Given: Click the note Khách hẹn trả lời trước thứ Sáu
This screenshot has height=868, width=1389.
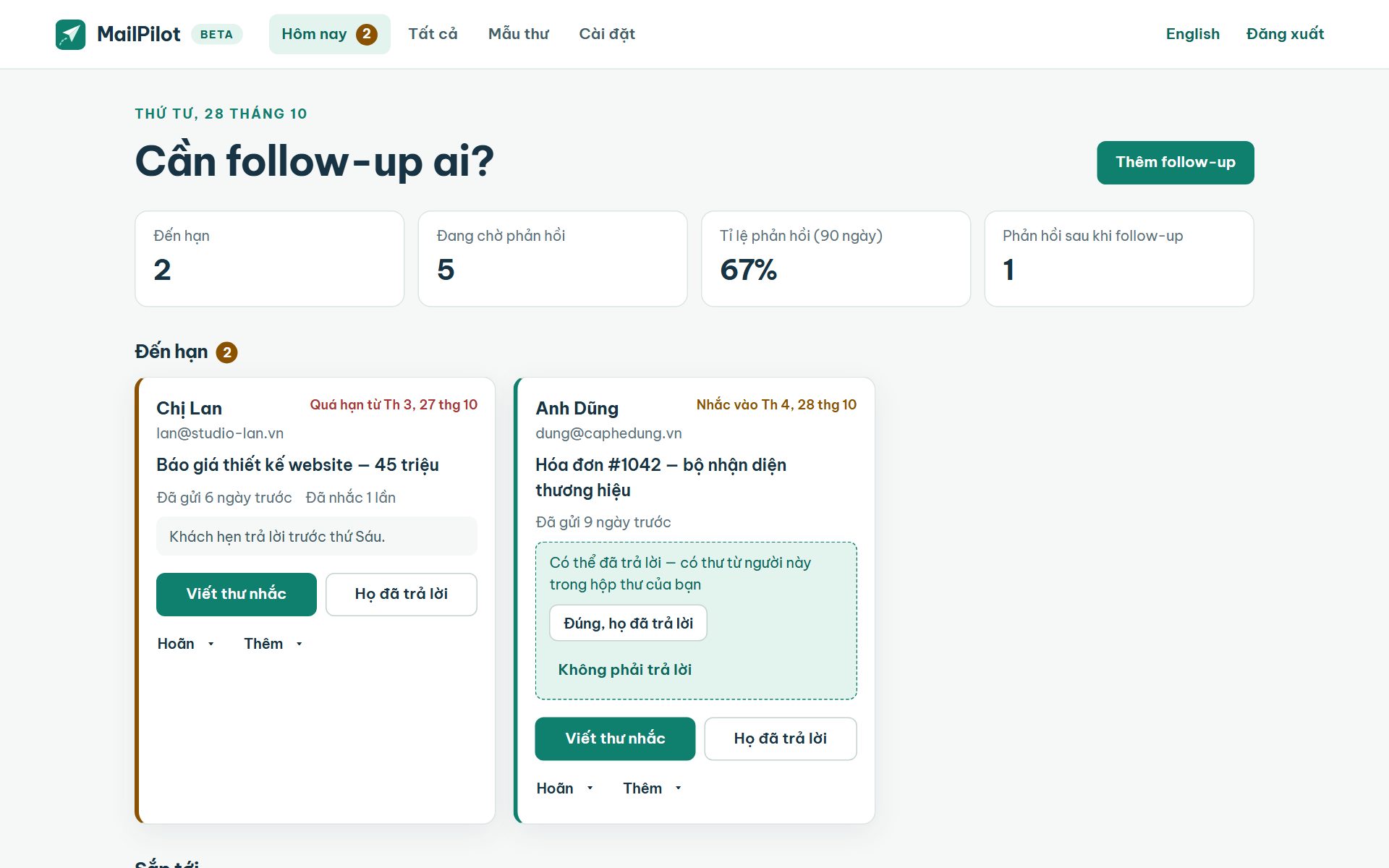Looking at the screenshot, I should [x=316, y=537].
